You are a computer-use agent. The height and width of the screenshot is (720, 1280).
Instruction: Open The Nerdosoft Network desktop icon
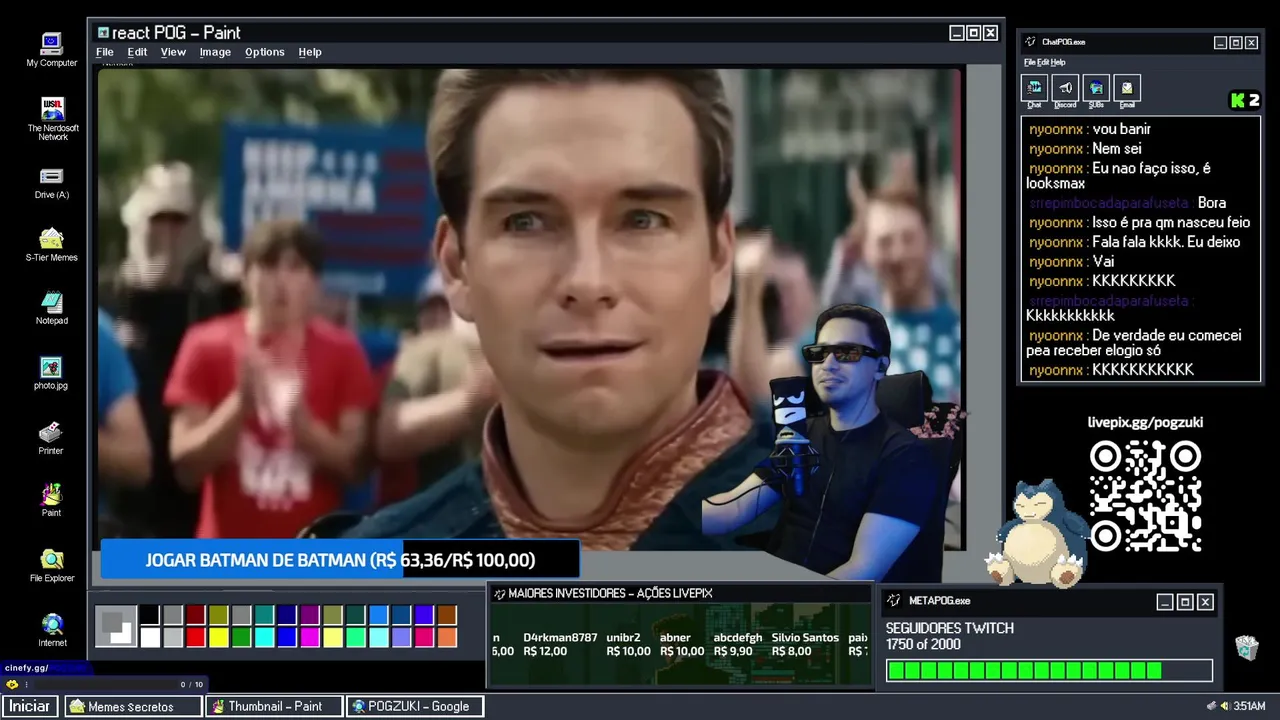(53, 118)
